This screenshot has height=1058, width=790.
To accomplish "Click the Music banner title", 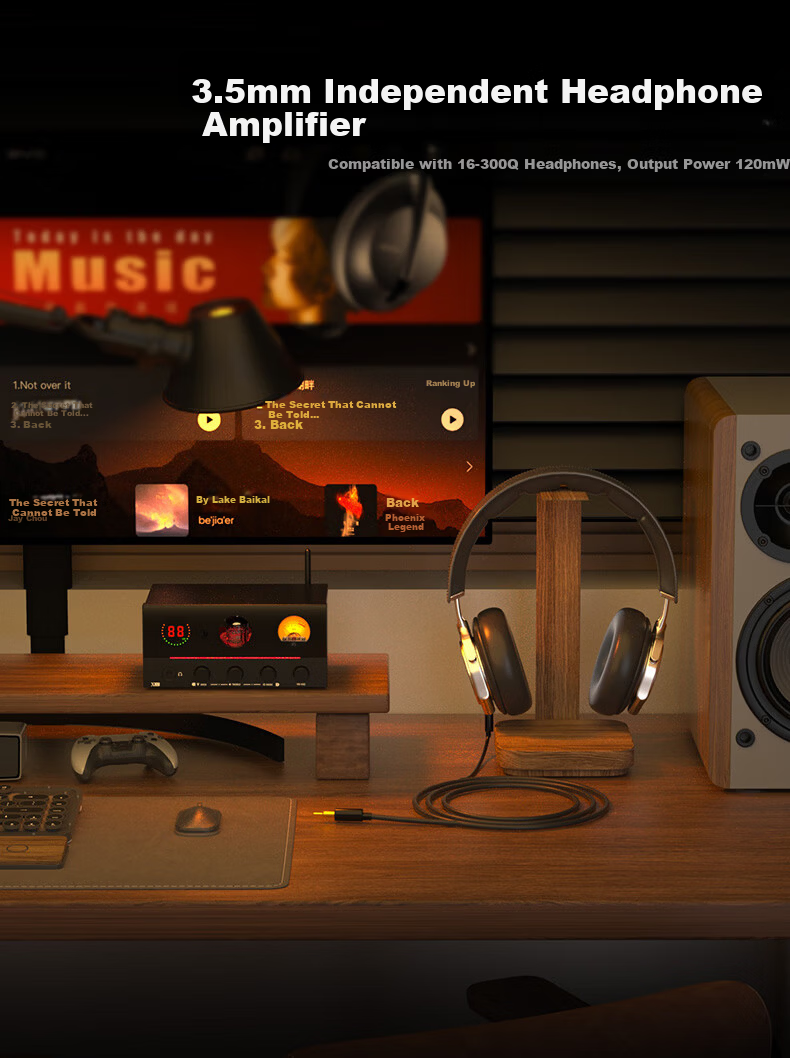I will (x=114, y=272).
